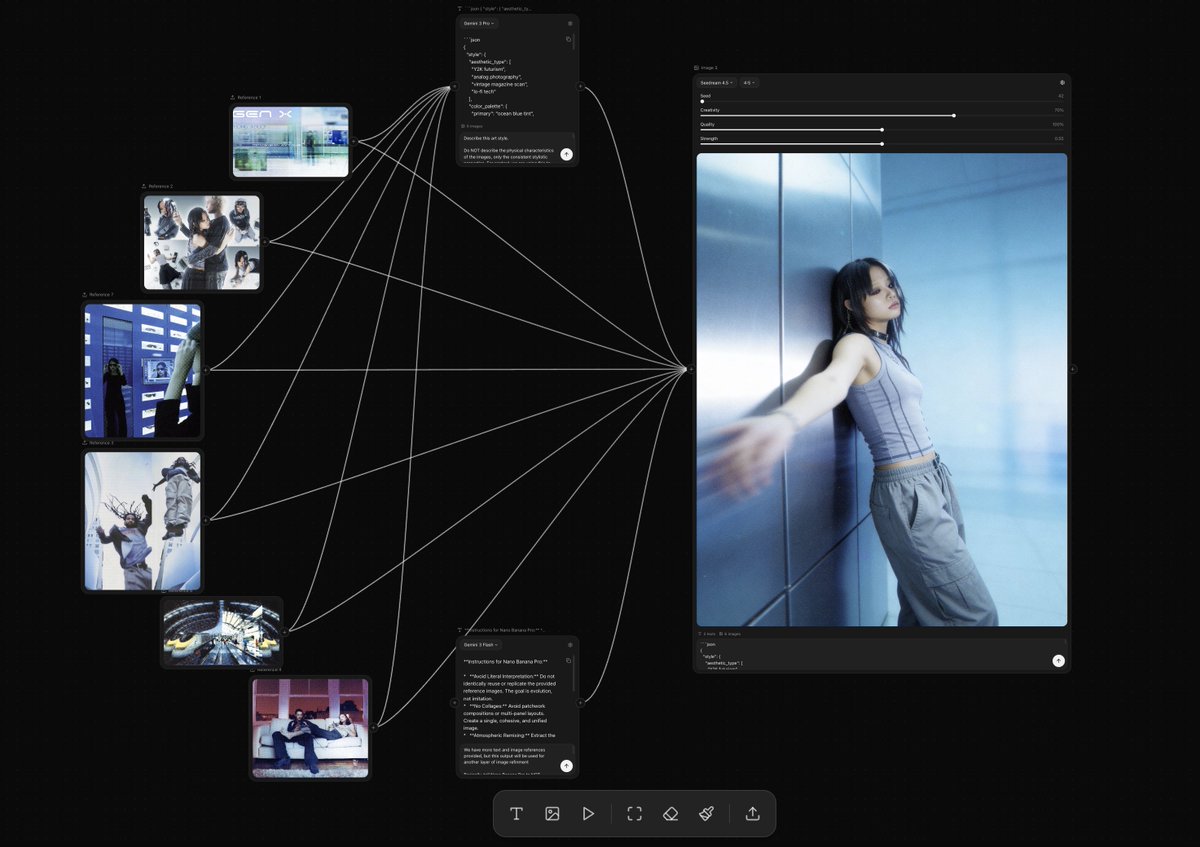
Task: Click output connector on Image 3 node
Action: pyautogui.click(x=1073, y=369)
